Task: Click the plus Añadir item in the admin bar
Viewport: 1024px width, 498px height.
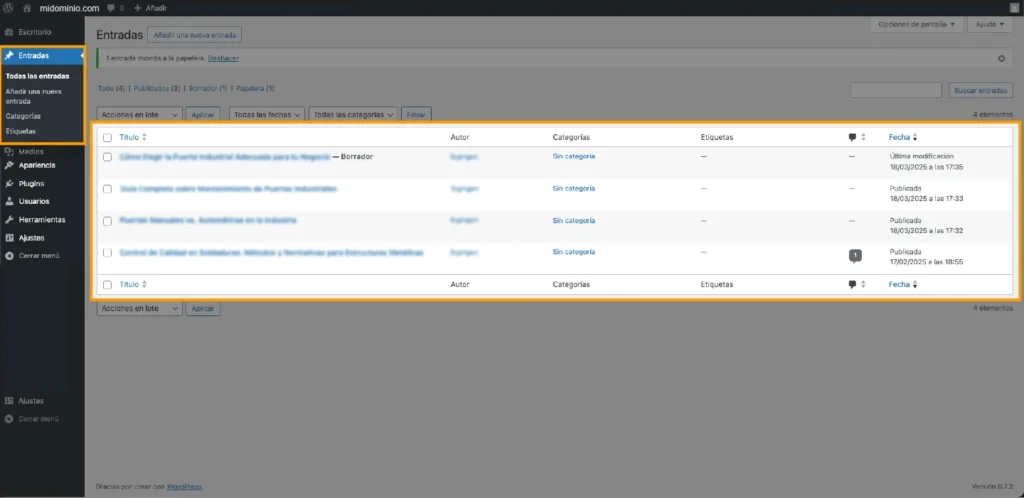Action: [150, 8]
